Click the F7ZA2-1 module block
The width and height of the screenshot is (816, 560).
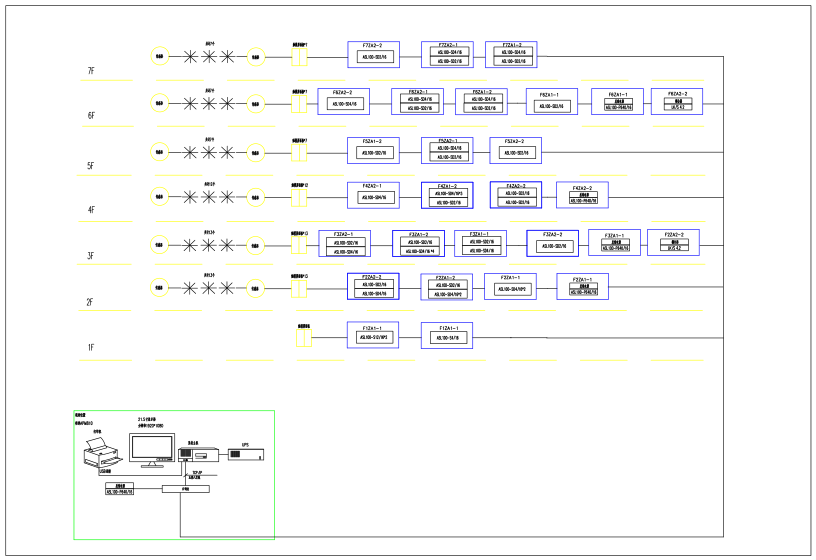tap(448, 55)
